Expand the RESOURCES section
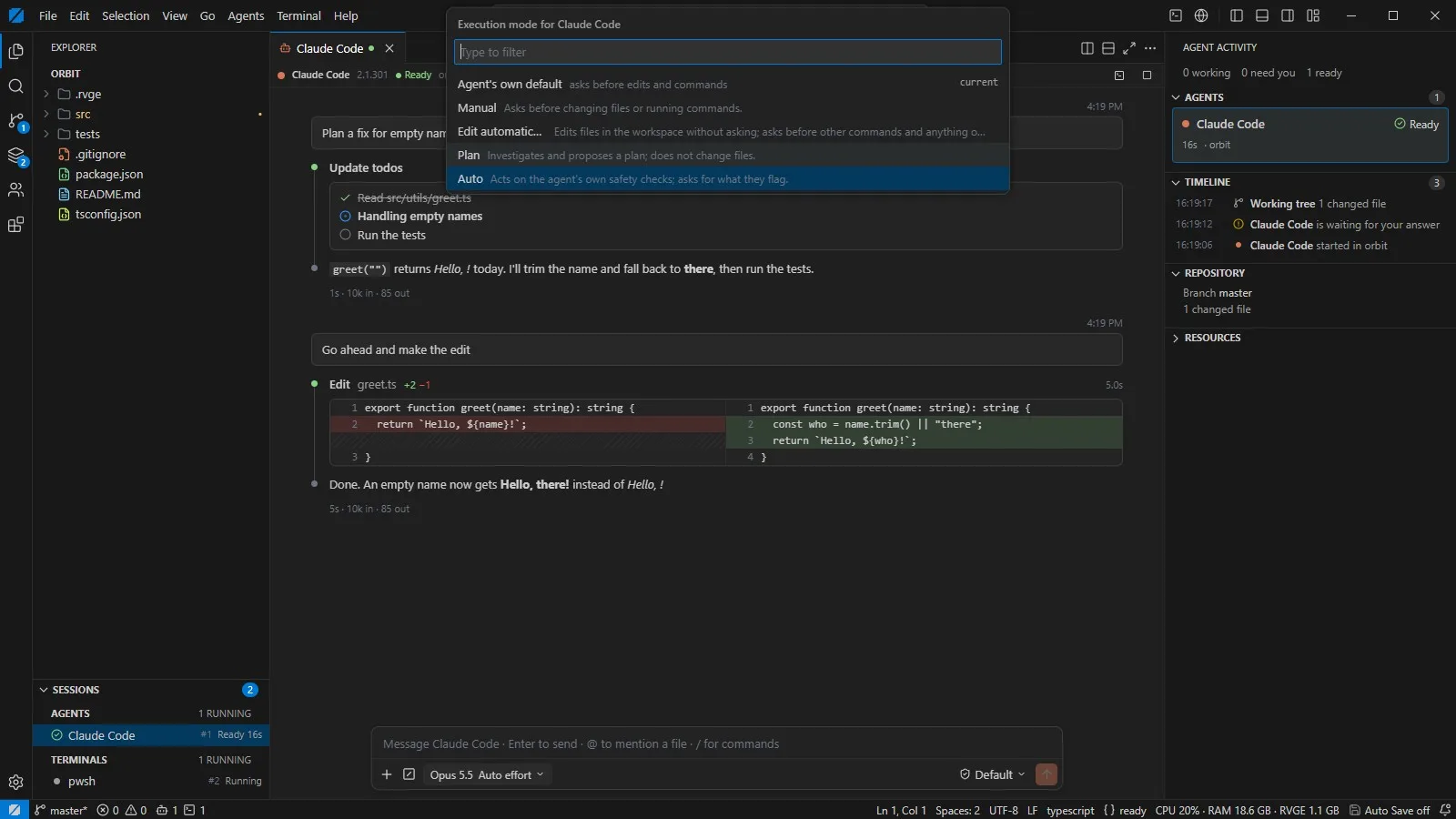1456x819 pixels. pos(1310,338)
